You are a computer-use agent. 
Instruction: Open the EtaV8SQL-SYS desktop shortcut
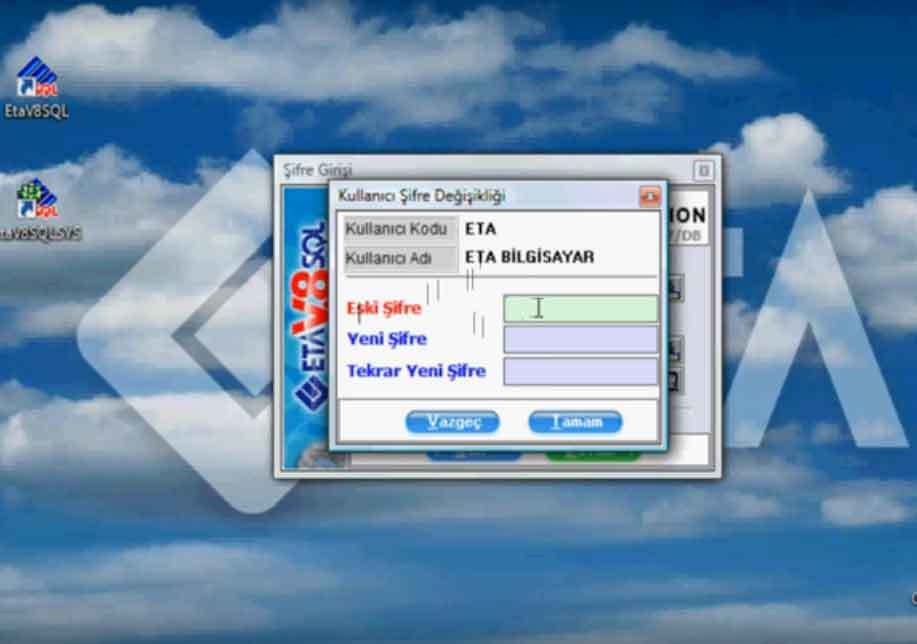[39, 211]
